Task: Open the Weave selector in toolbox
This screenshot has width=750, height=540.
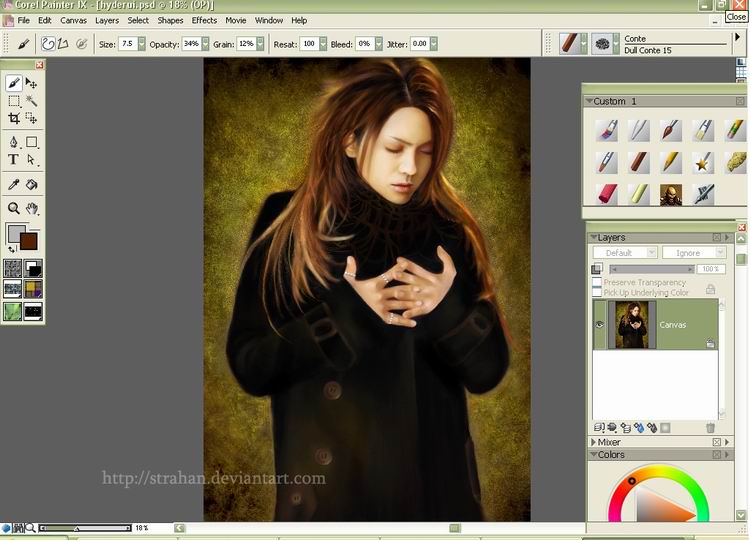Action: (33, 289)
